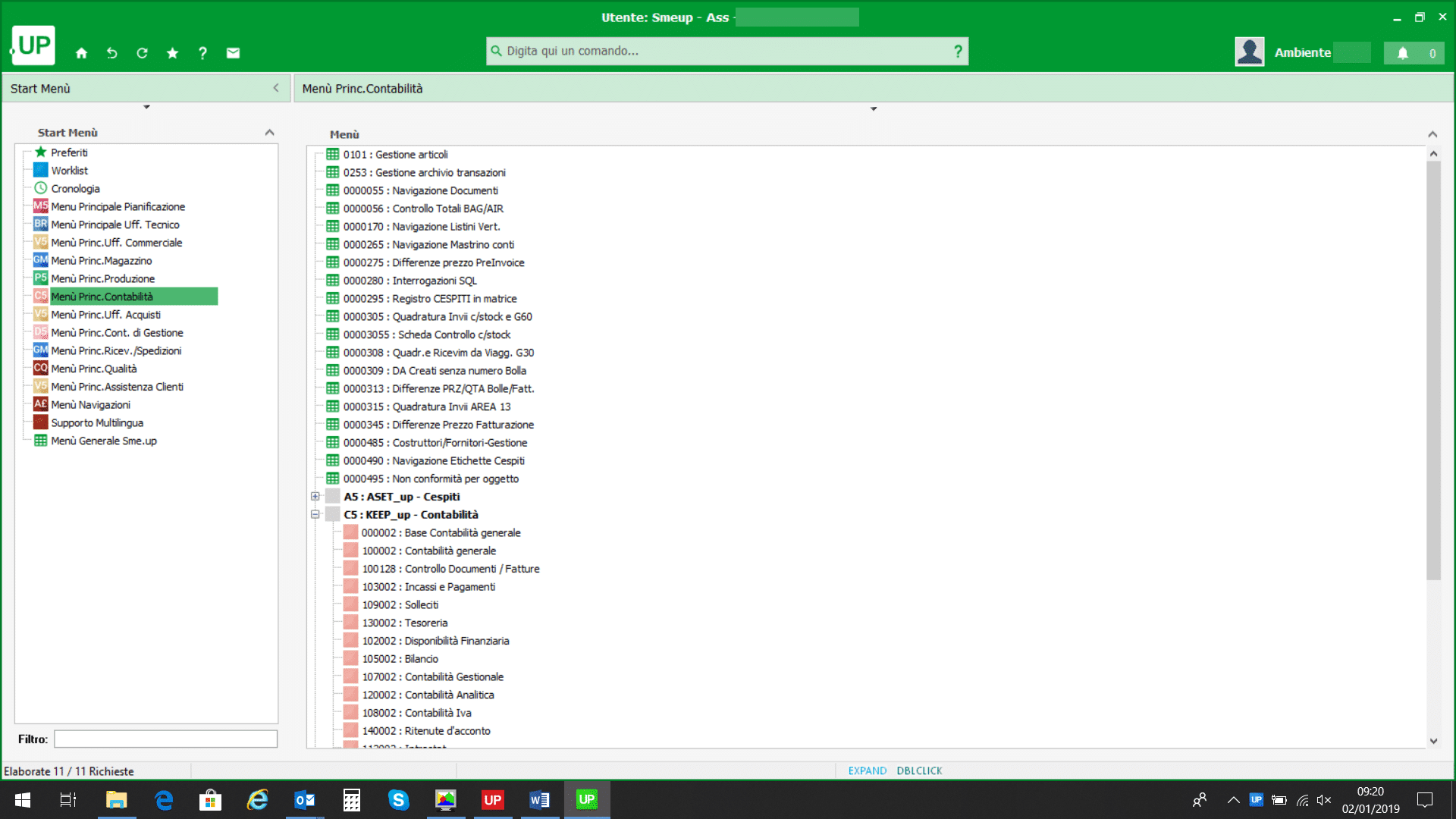Click the Redo action icon
The height and width of the screenshot is (819, 1456).
(141, 53)
